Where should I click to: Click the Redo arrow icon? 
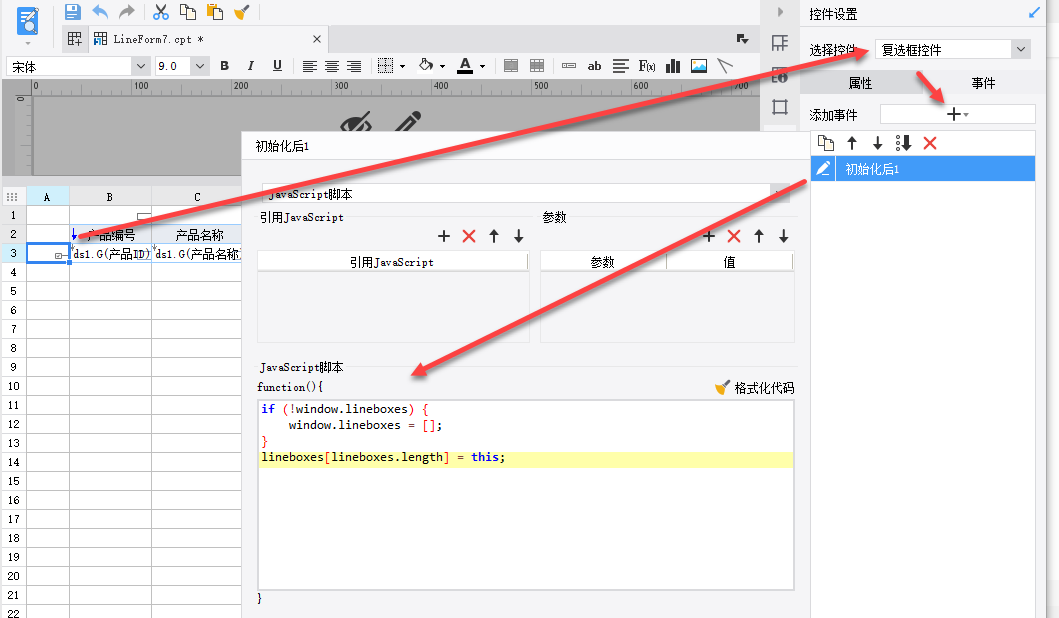126,11
